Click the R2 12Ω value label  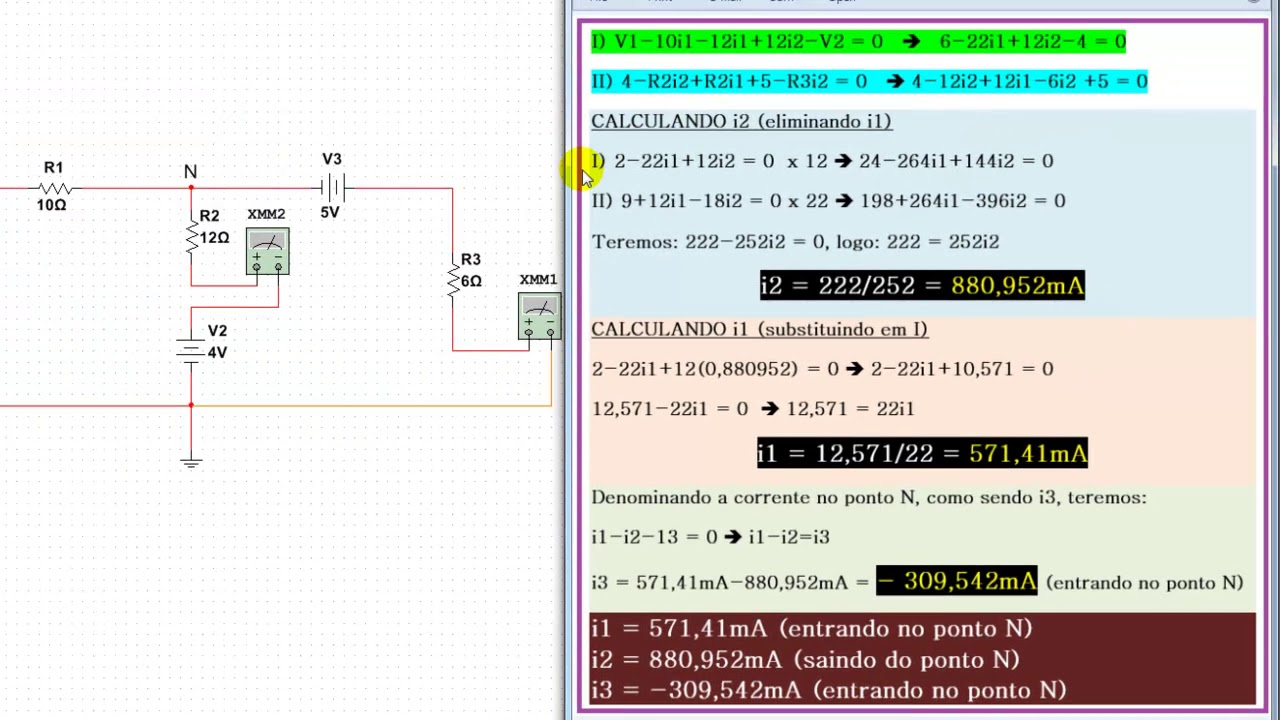pos(214,238)
